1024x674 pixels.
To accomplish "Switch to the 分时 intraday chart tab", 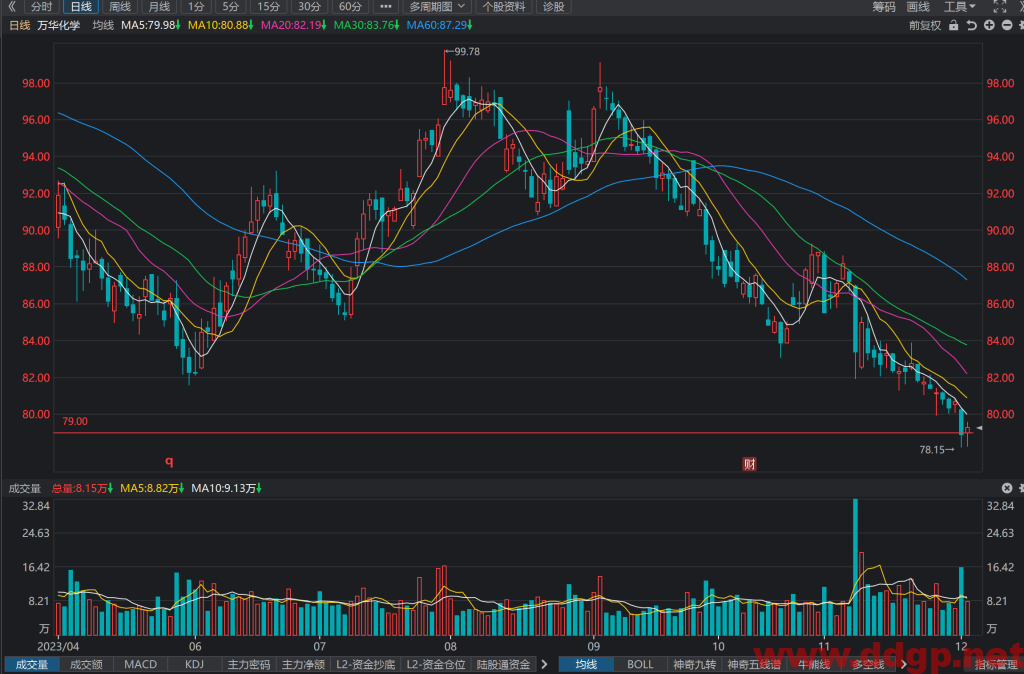I will pyautogui.click(x=42, y=7).
